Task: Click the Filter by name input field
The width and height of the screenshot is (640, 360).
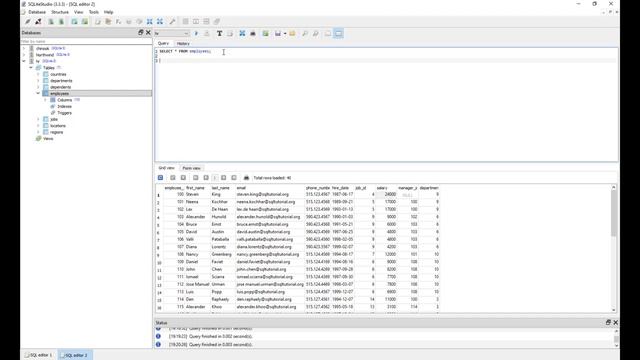Action: click(x=86, y=41)
